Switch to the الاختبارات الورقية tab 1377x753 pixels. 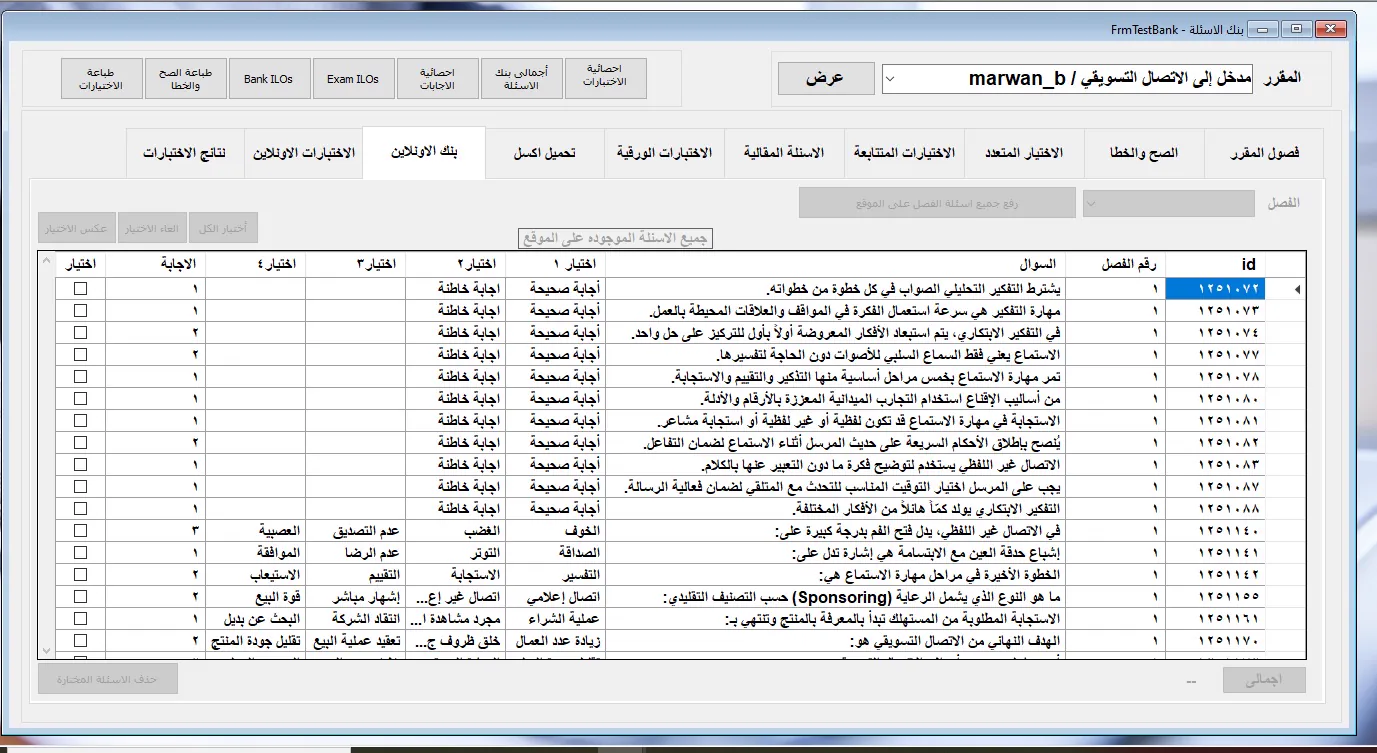[x=664, y=153]
